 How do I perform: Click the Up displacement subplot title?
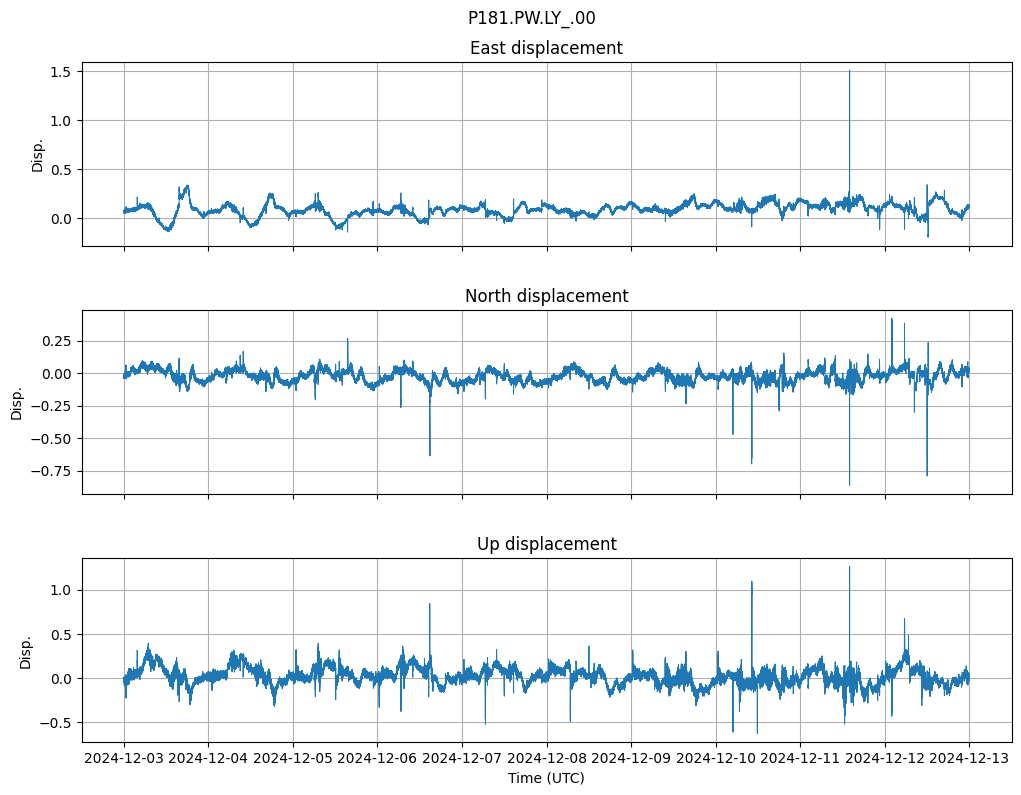click(546, 544)
